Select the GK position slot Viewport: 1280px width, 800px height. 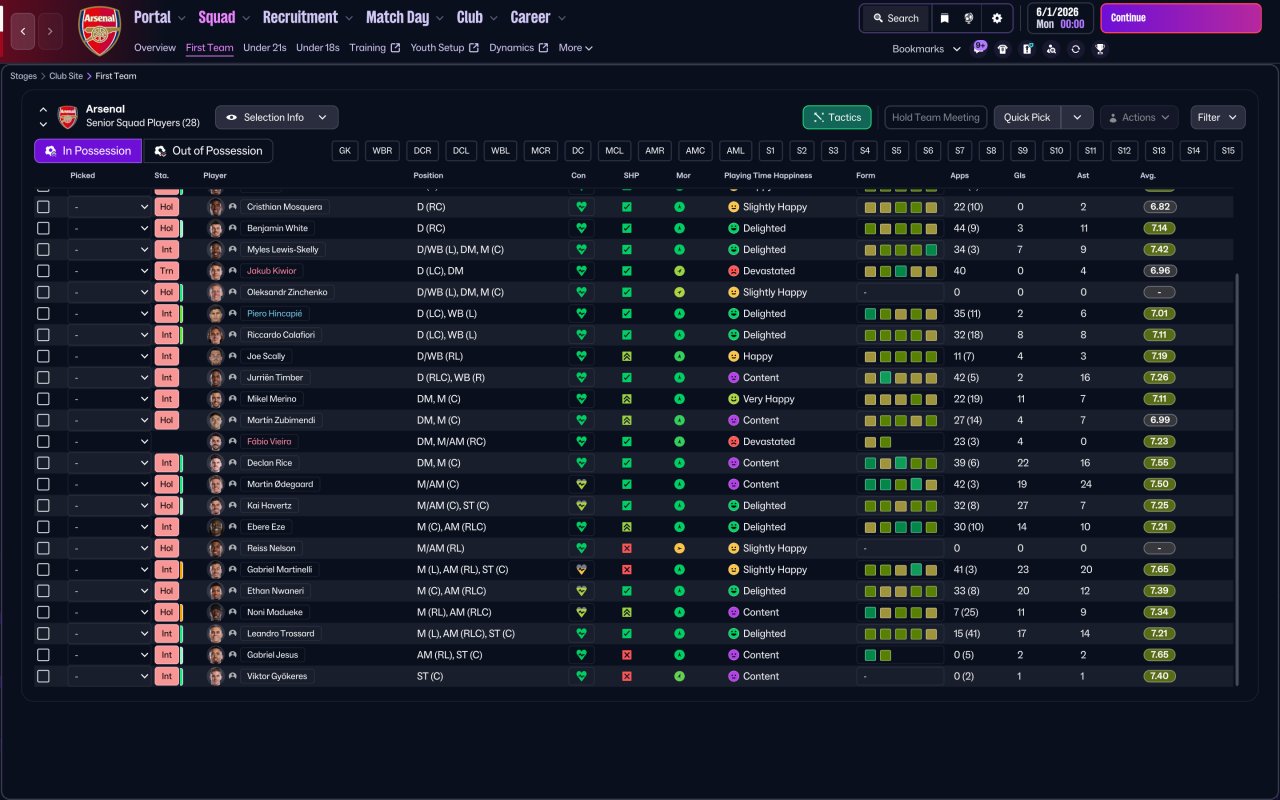coord(346,151)
